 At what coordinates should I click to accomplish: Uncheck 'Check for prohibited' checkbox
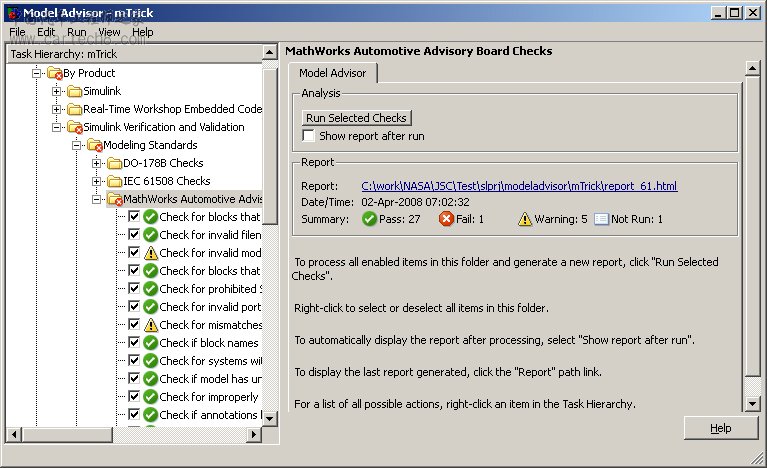click(134, 288)
